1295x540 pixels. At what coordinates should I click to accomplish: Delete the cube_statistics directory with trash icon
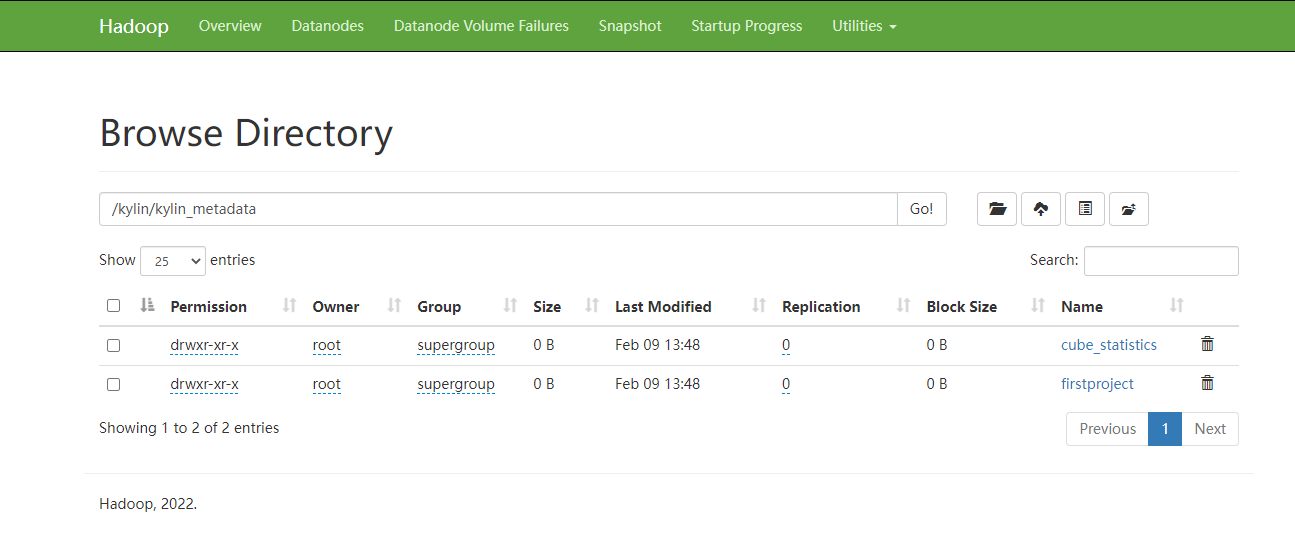click(x=1207, y=344)
